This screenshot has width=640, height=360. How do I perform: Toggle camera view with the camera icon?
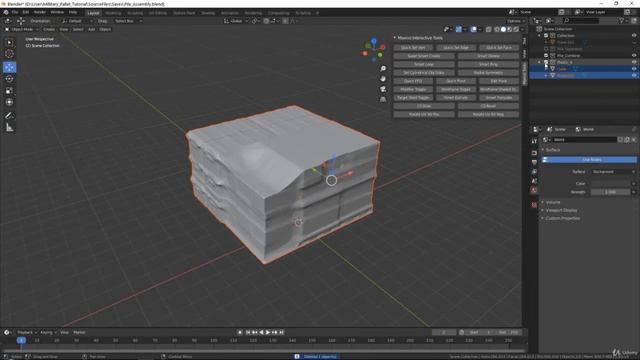coord(383,89)
